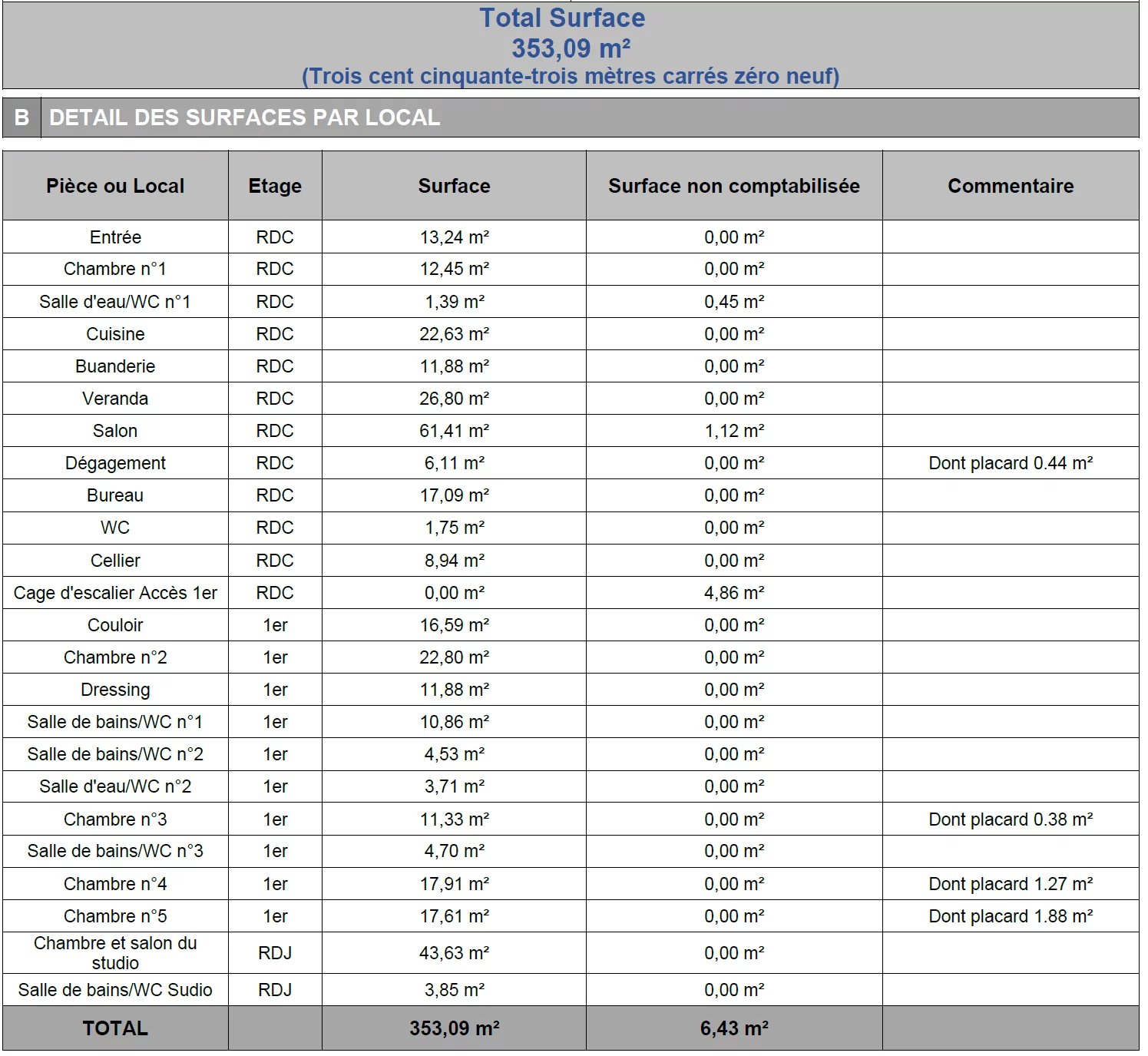The height and width of the screenshot is (1056, 1148).
Task: Click the '8,94 m²' surface value
Action: (x=454, y=561)
